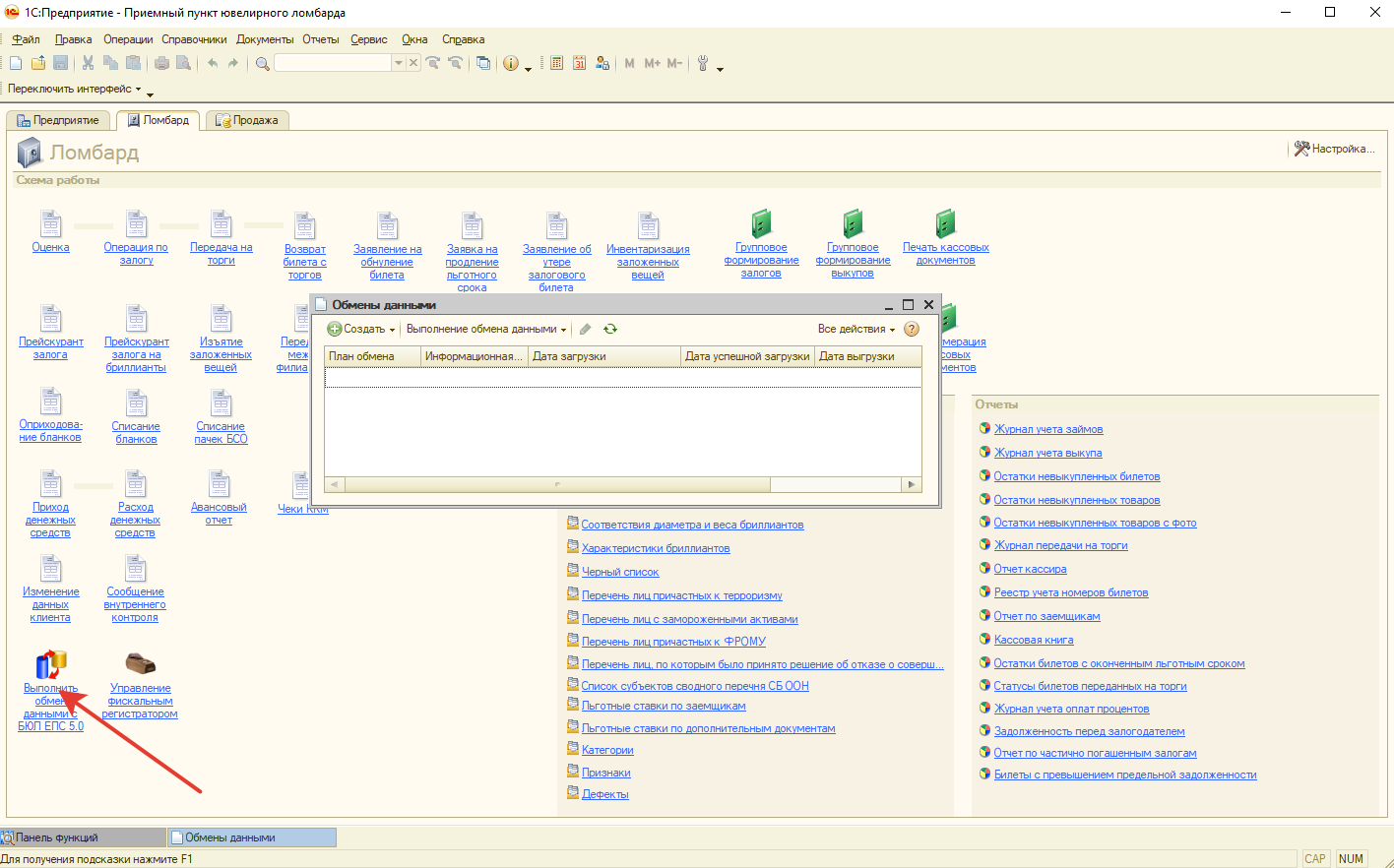
Task: Click the Save diskette toolbar icon
Action: [60, 63]
